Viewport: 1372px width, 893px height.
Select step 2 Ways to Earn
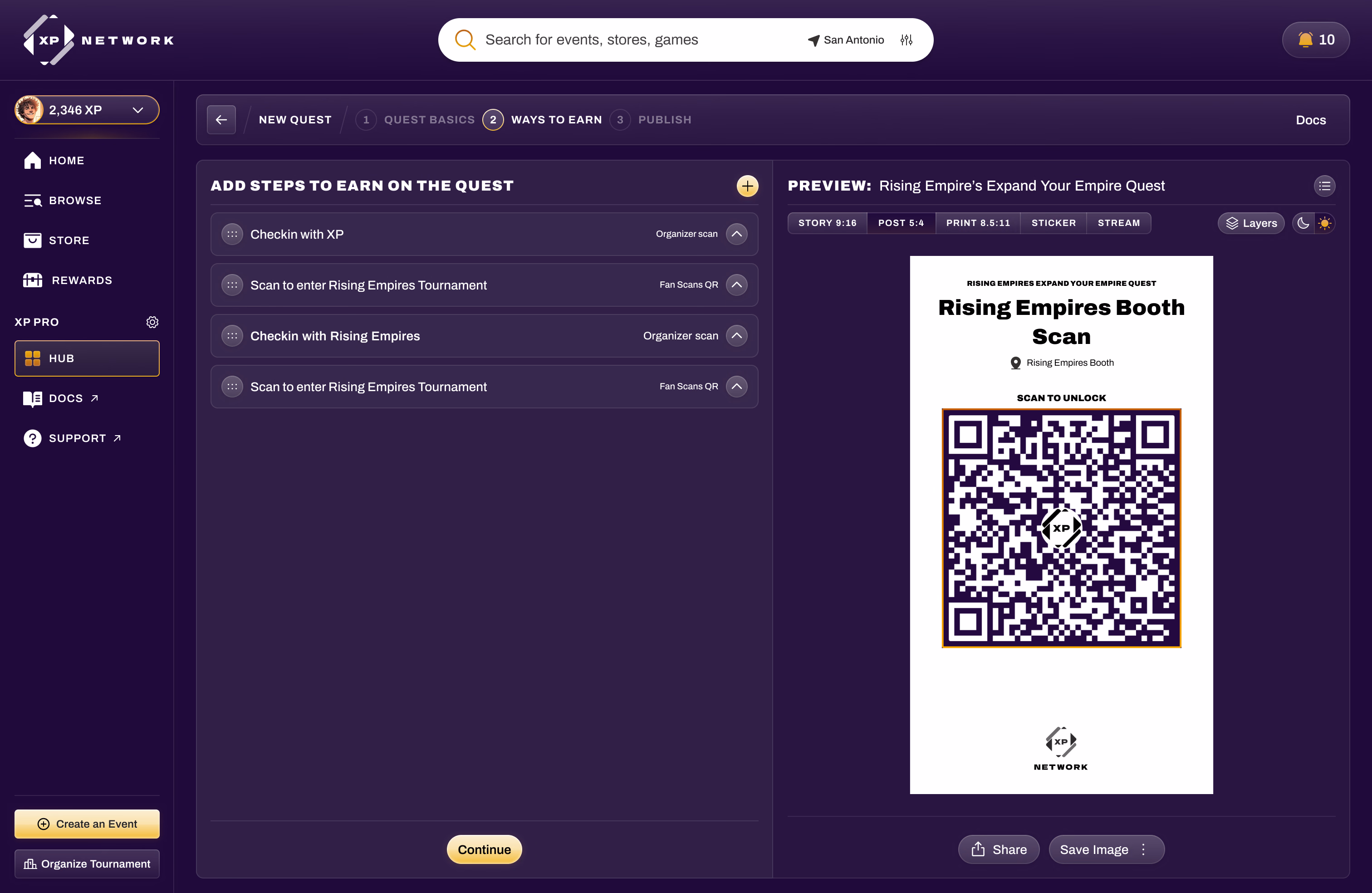point(543,119)
